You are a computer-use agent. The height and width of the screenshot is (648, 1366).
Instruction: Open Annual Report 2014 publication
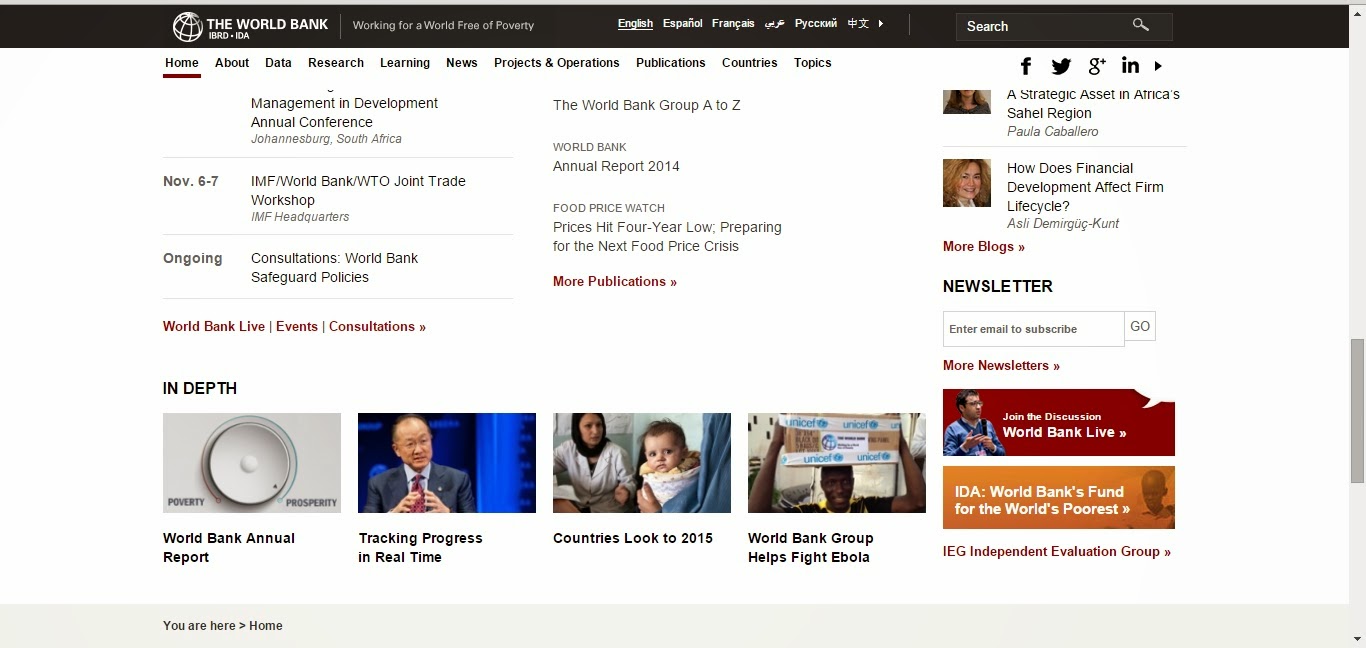(616, 166)
